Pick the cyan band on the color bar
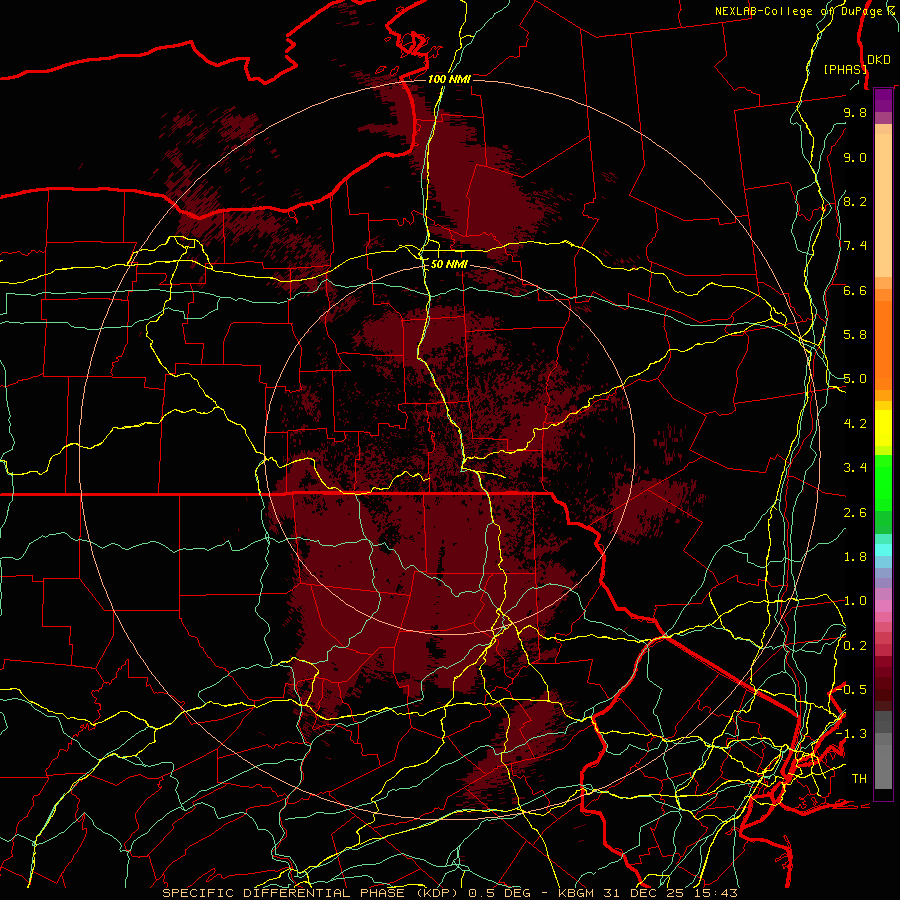 click(x=883, y=550)
